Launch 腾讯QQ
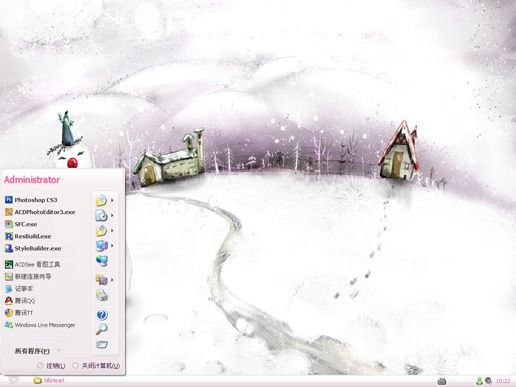The height and width of the screenshot is (387, 516). [20, 301]
